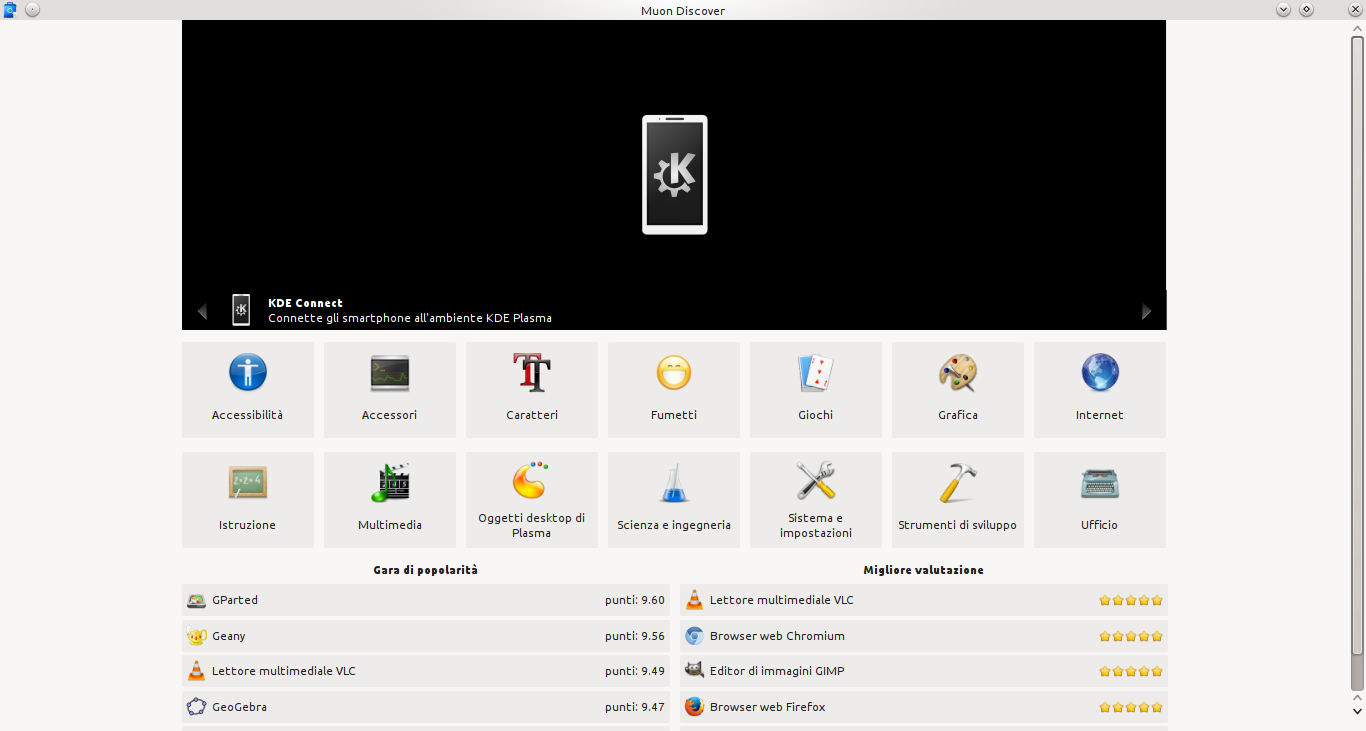Open the GParted popularity entry
Viewport: 1366px width, 731px height.
pos(426,600)
